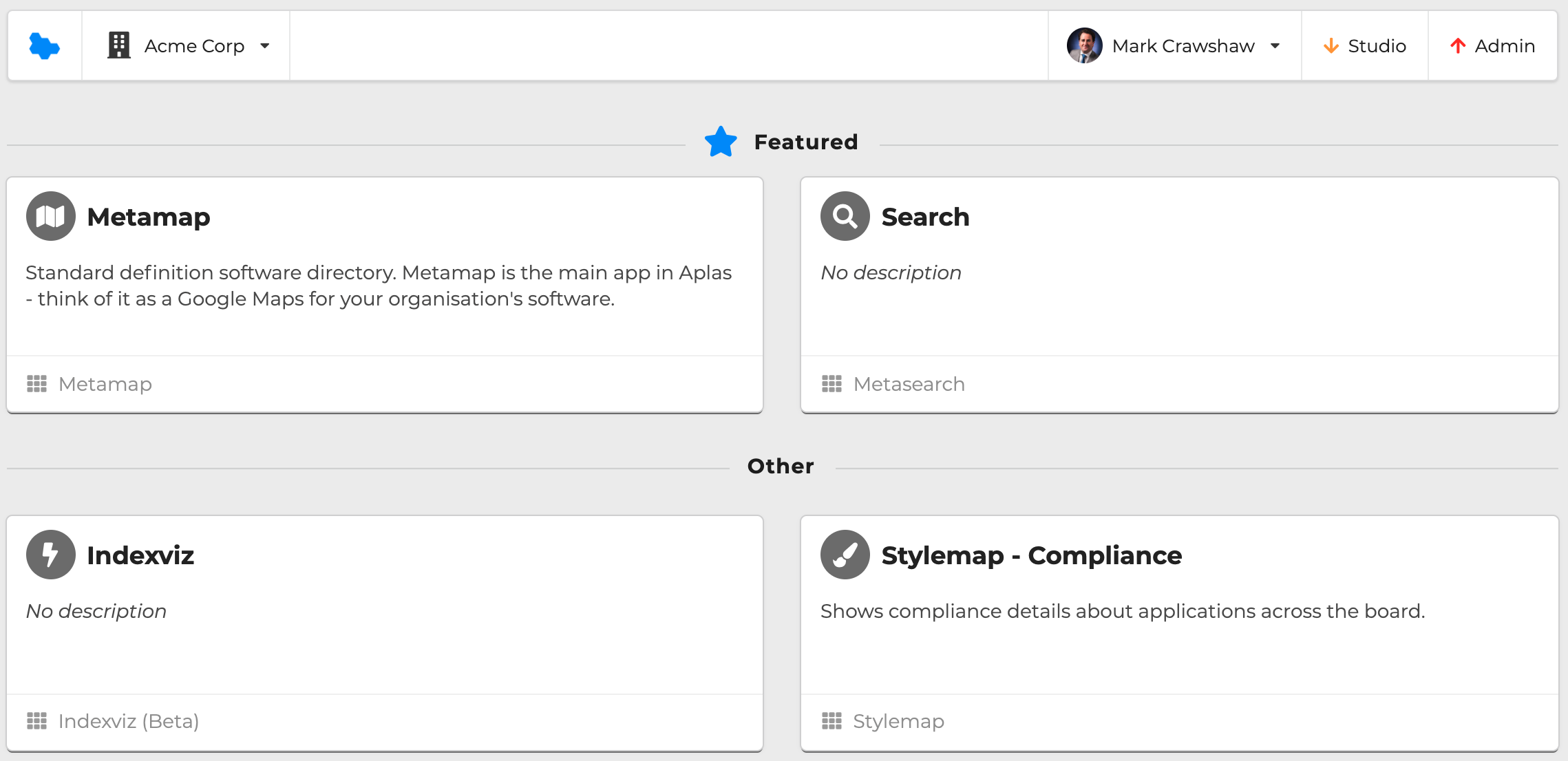Select the Indexviz card title

point(140,555)
